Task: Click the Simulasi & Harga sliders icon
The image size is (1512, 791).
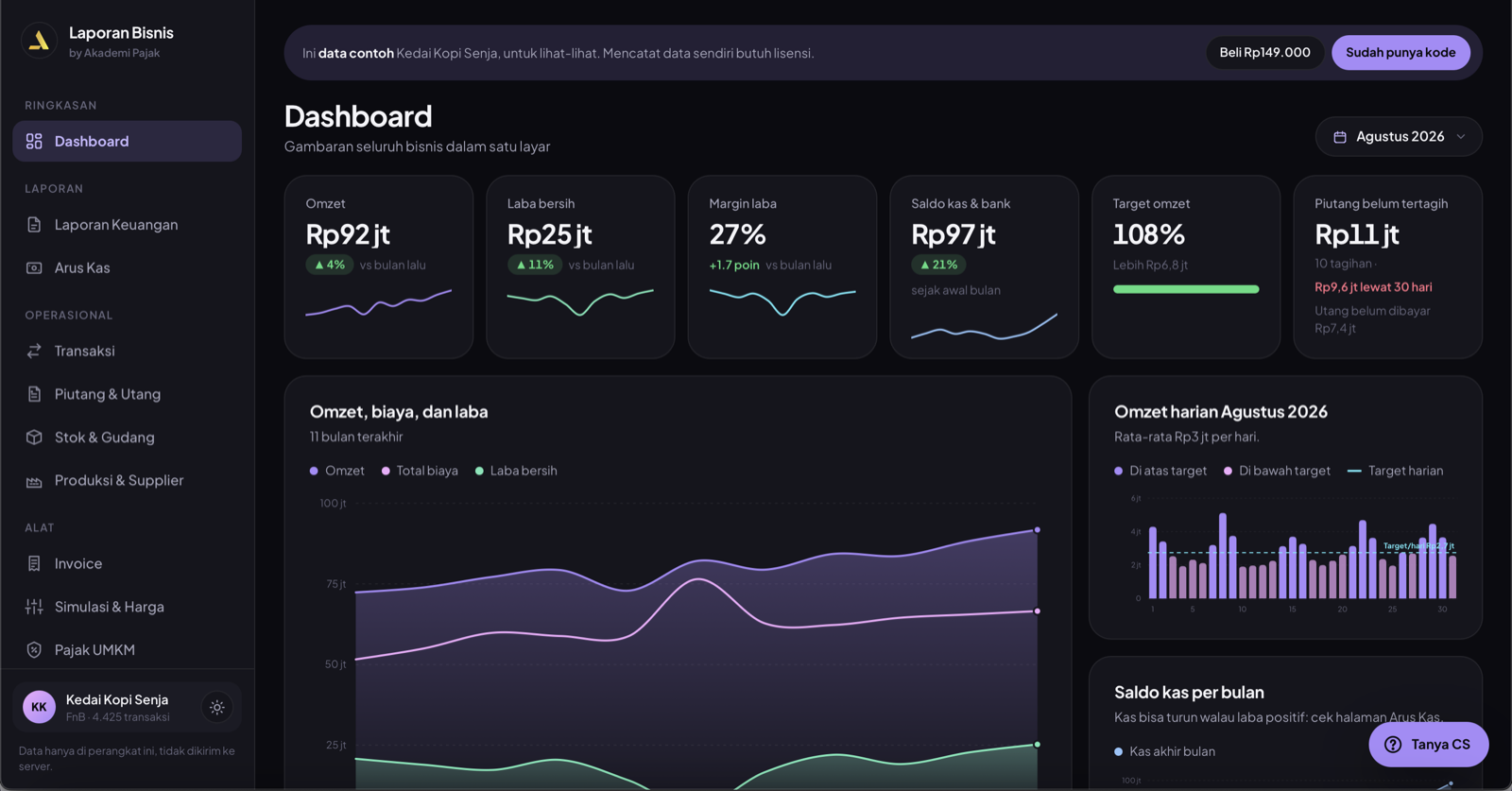Action: (34, 607)
